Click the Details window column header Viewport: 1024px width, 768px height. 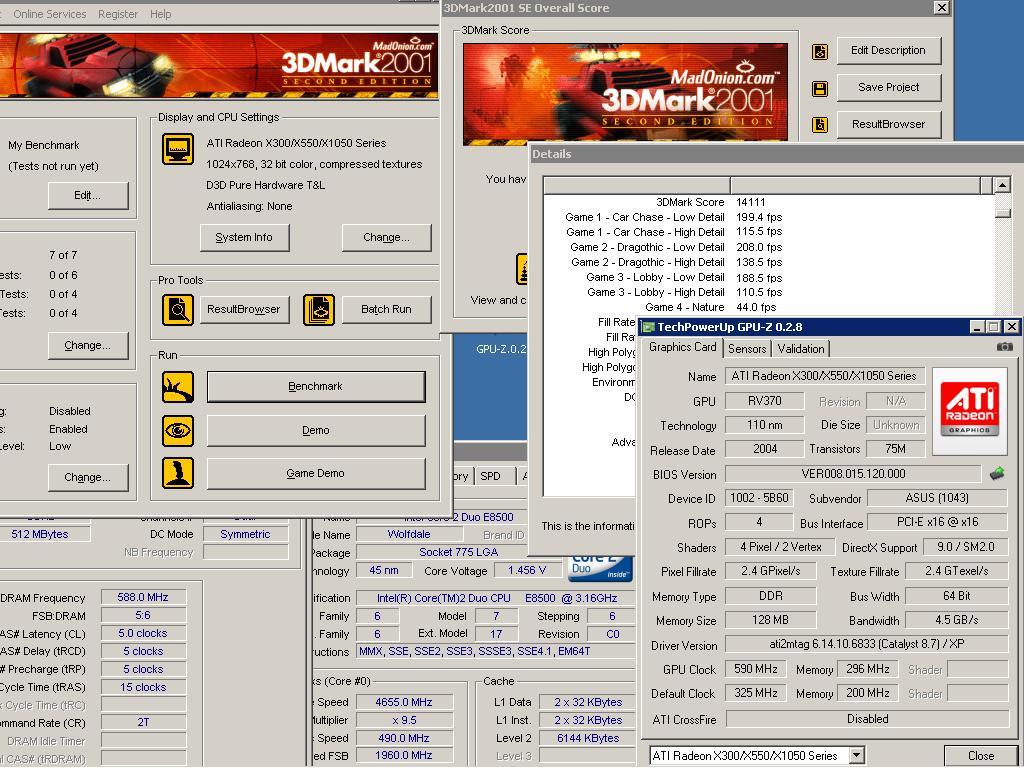tap(768, 185)
